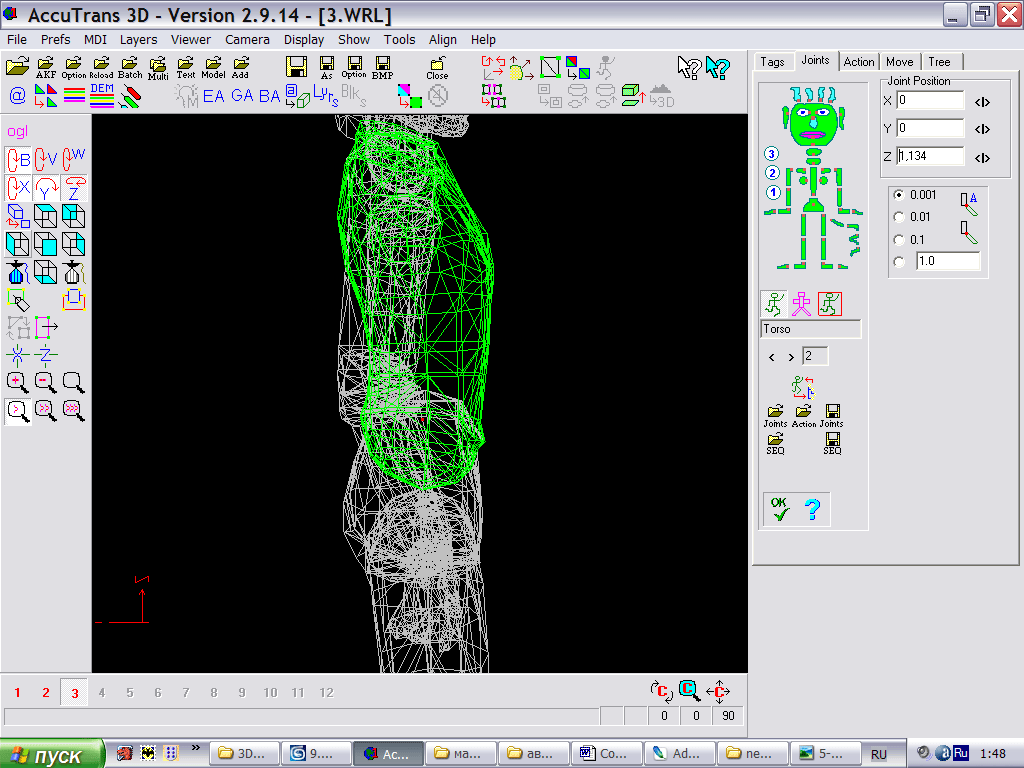Screen dimensions: 1024x768
Task: Click the Z joint position input field
Action: 930,156
